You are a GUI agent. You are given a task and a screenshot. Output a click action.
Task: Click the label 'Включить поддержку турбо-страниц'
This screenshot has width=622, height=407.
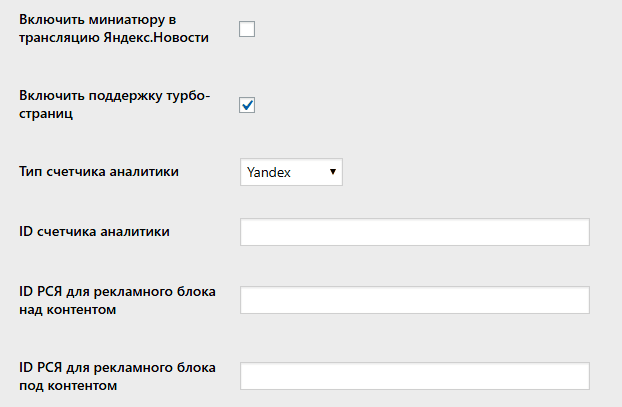(114, 104)
